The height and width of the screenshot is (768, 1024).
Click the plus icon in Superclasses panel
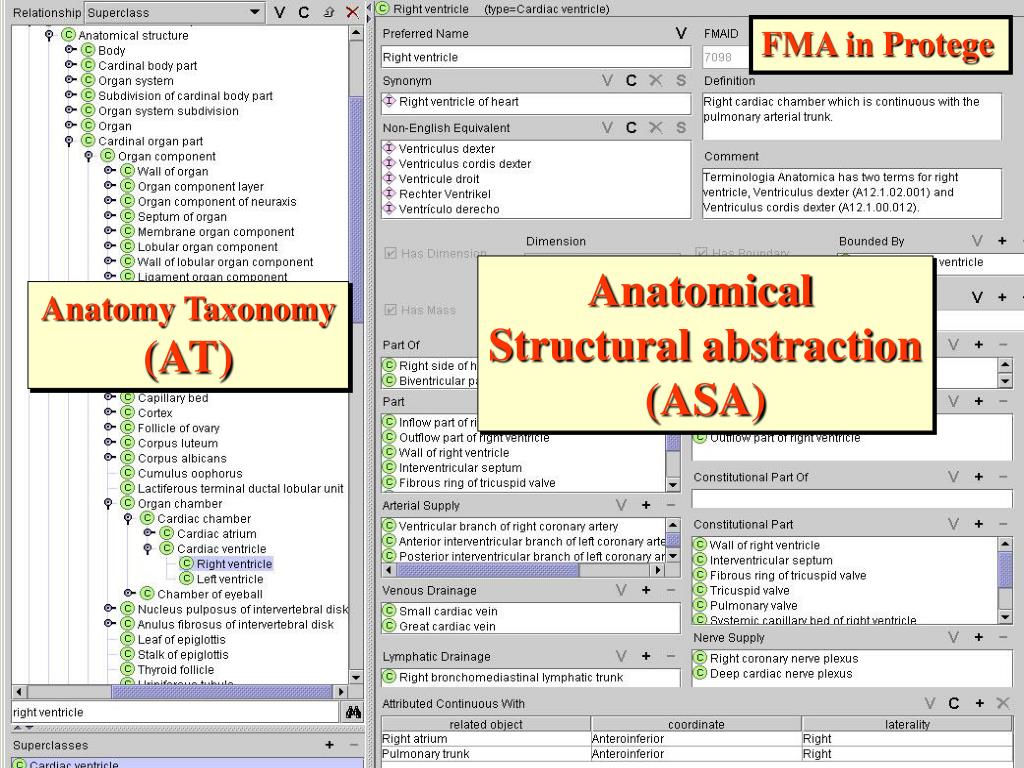click(x=329, y=744)
